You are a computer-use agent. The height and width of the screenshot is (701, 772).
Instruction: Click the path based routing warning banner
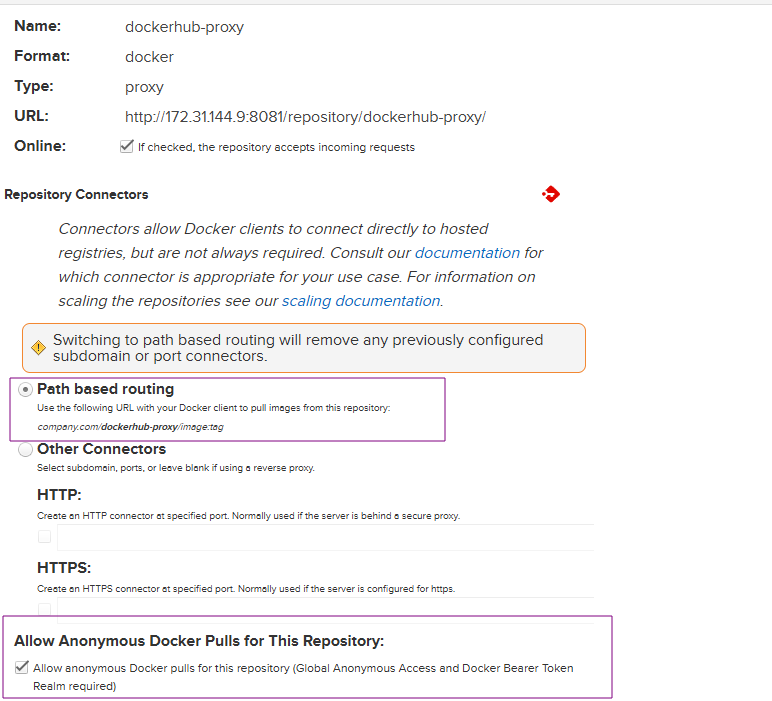tap(303, 348)
